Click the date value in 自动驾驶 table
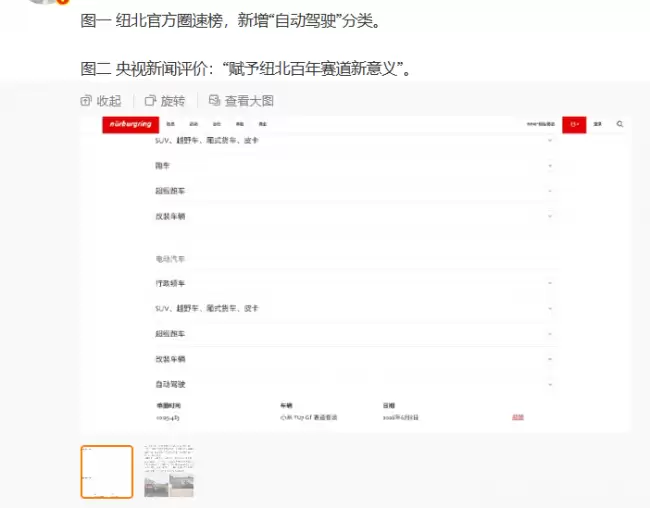 (400, 418)
